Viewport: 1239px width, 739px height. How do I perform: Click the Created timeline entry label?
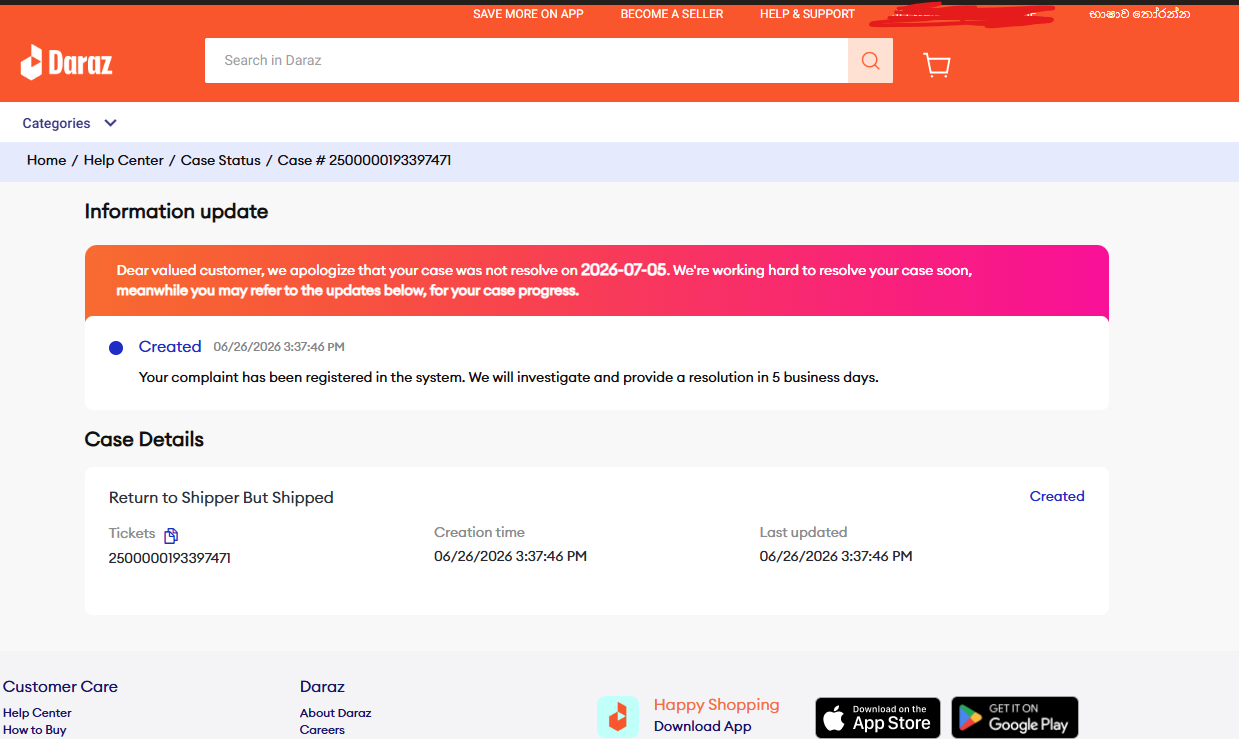coord(170,347)
